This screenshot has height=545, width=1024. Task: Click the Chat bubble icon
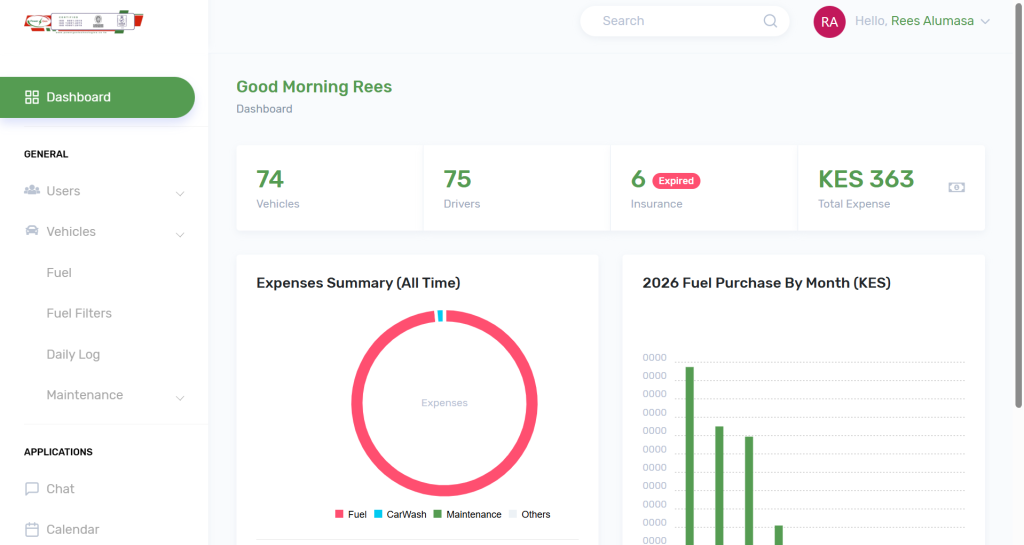coord(32,489)
